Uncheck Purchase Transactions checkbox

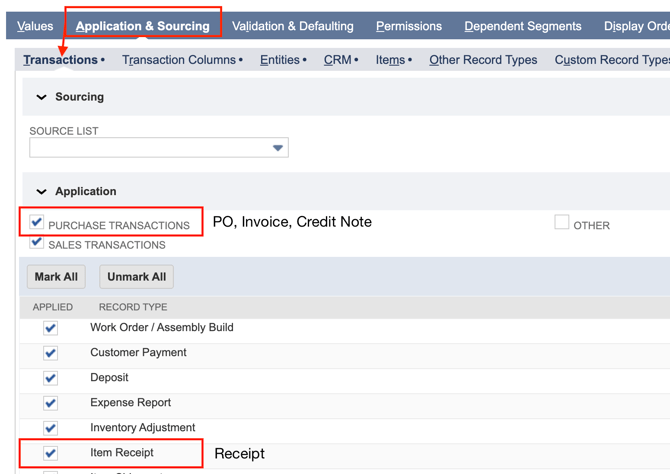click(37, 222)
